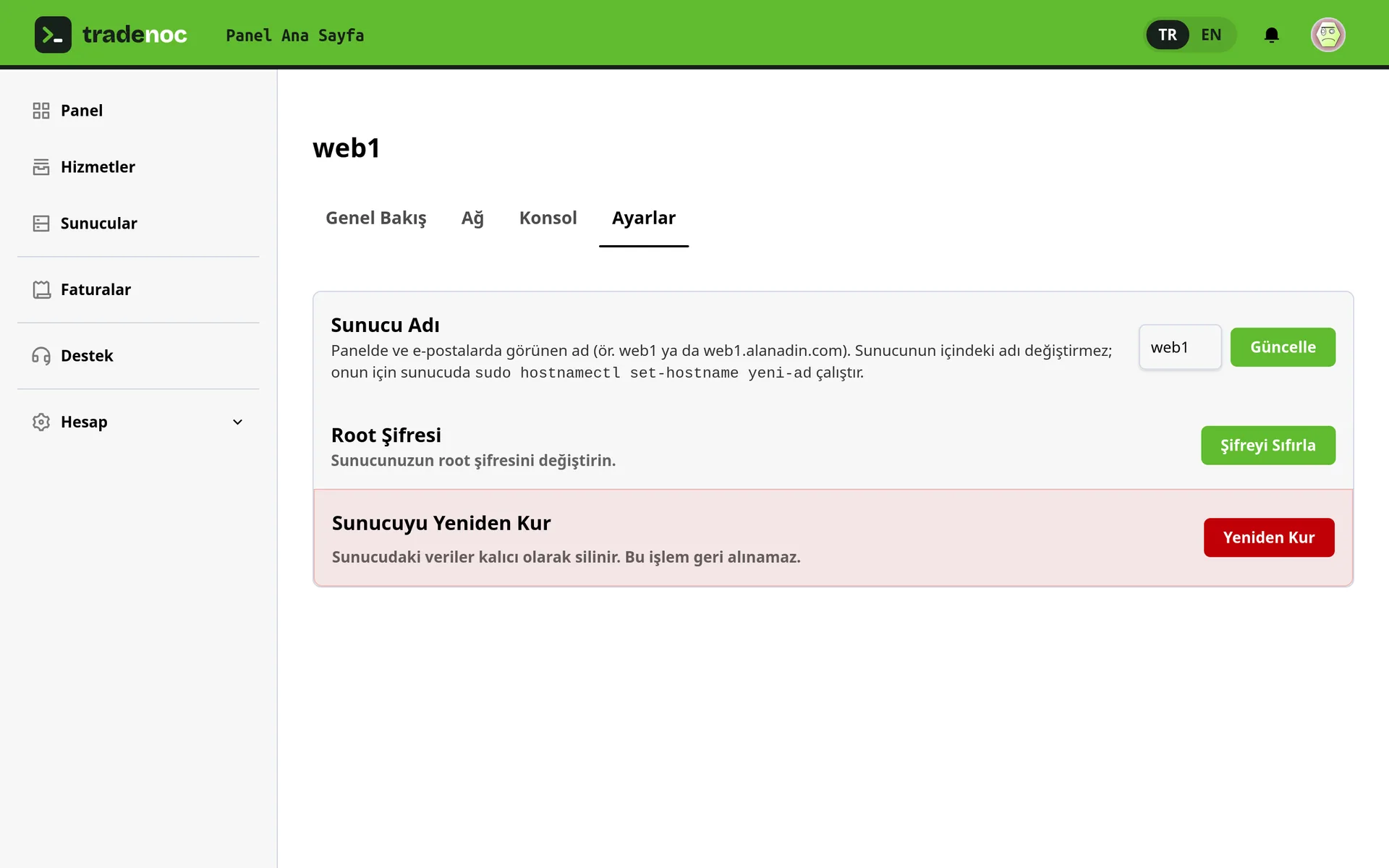Click the web1 page heading
The width and height of the screenshot is (1389, 868).
pyautogui.click(x=347, y=148)
